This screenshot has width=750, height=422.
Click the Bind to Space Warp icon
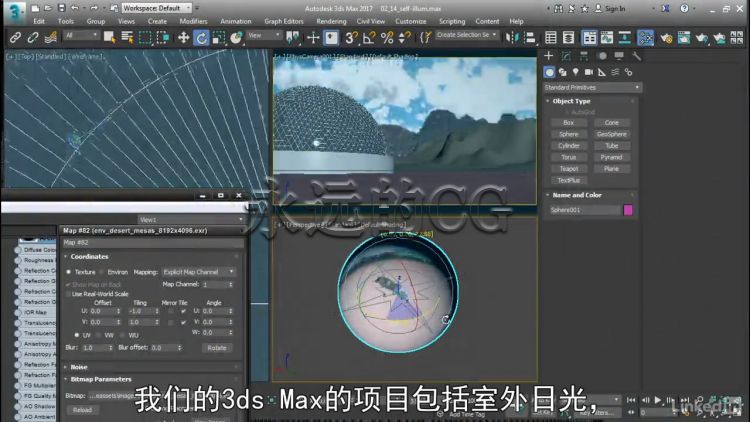(51, 37)
